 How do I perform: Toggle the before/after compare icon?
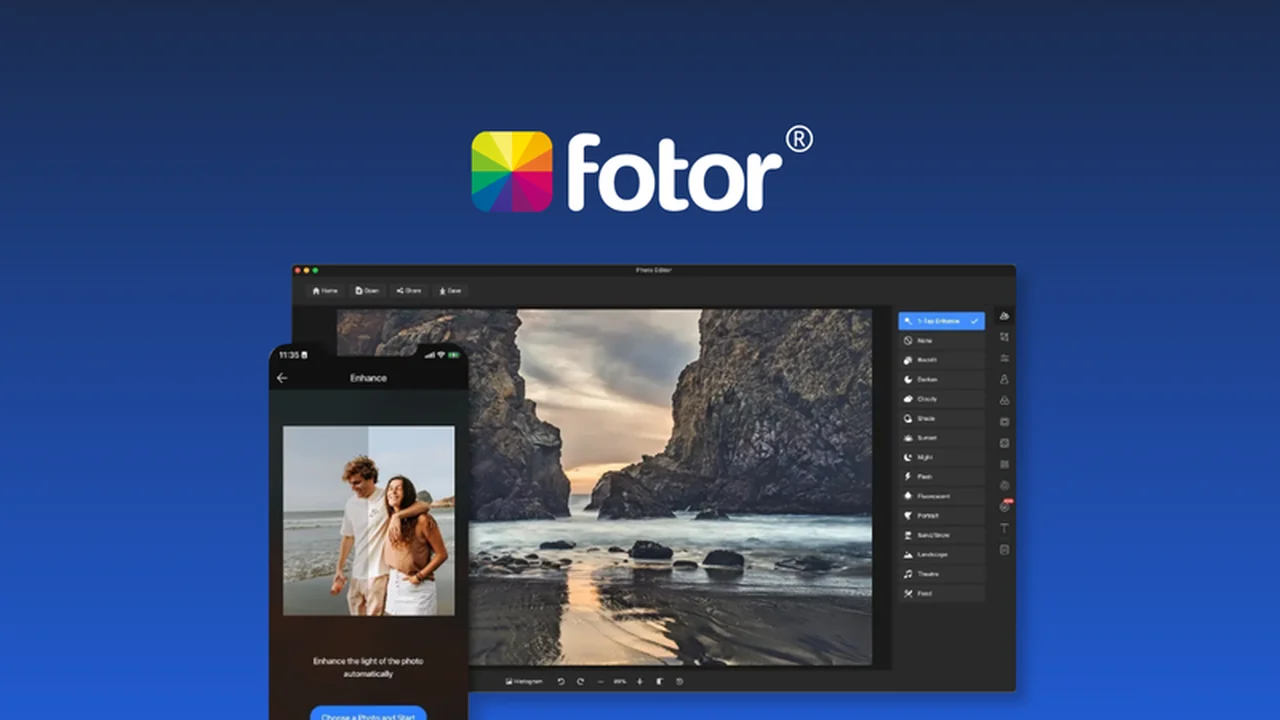pos(660,681)
